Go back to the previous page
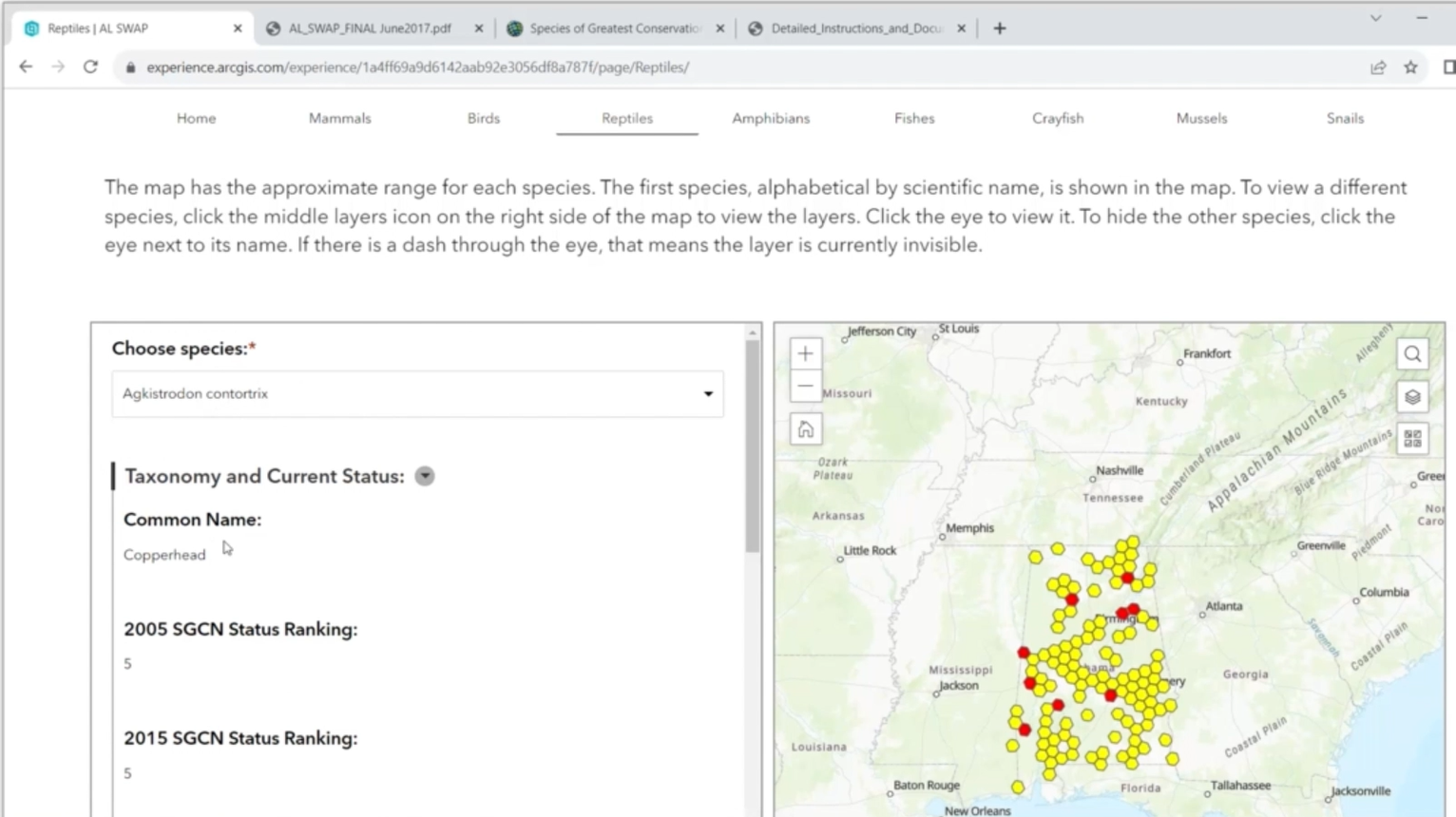1456x817 pixels. (x=25, y=66)
